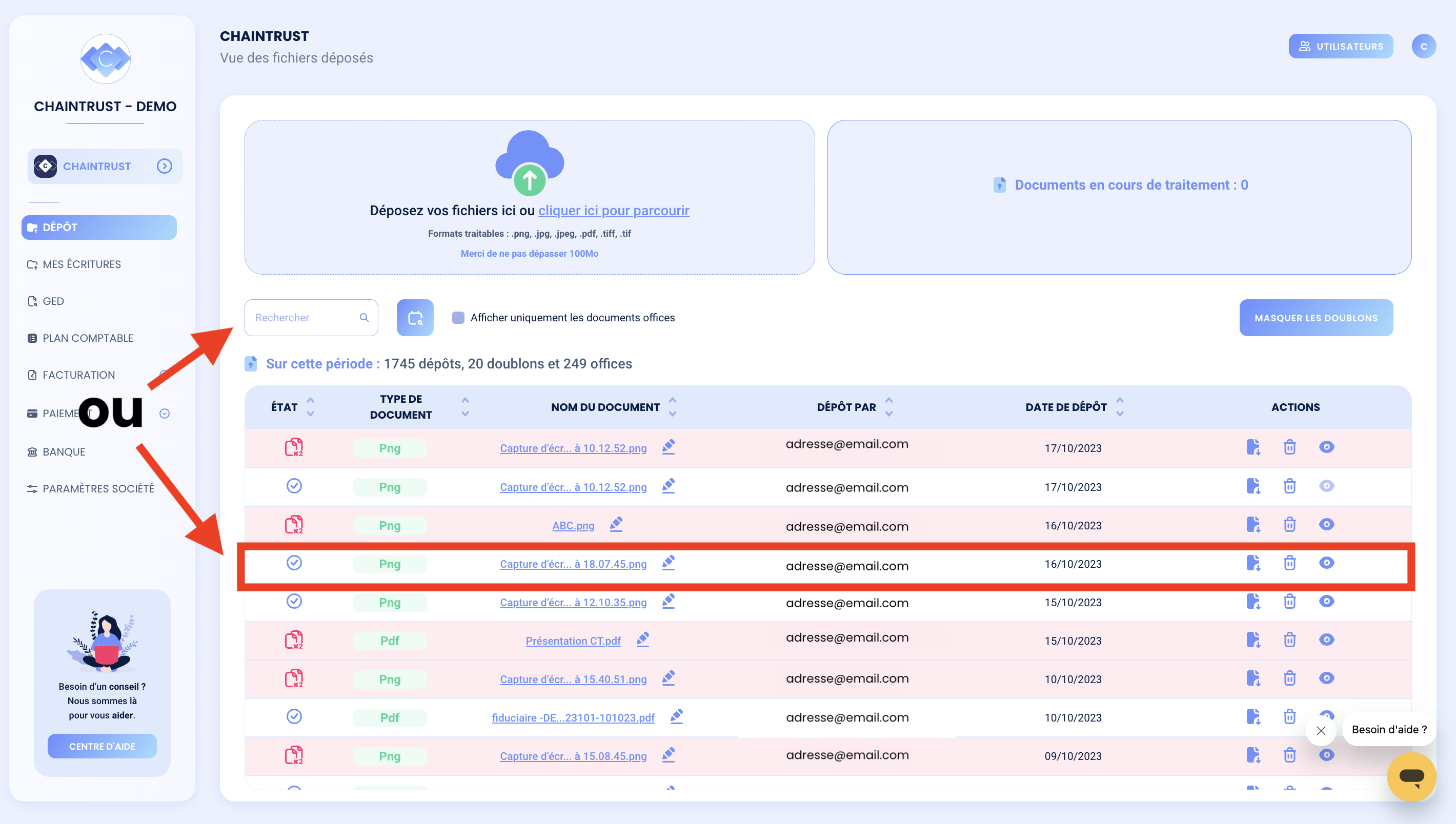The width and height of the screenshot is (1456, 824).
Task: Sort by Nom du document column
Action: [673, 407]
